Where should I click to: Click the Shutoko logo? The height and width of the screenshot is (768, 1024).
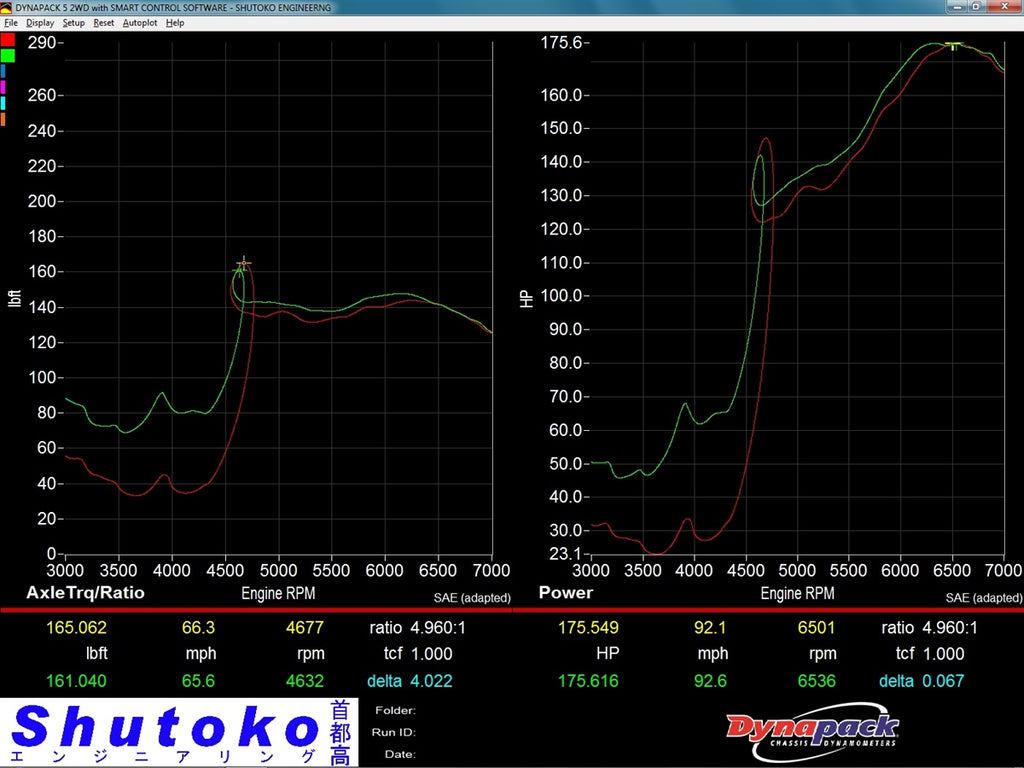(x=179, y=732)
